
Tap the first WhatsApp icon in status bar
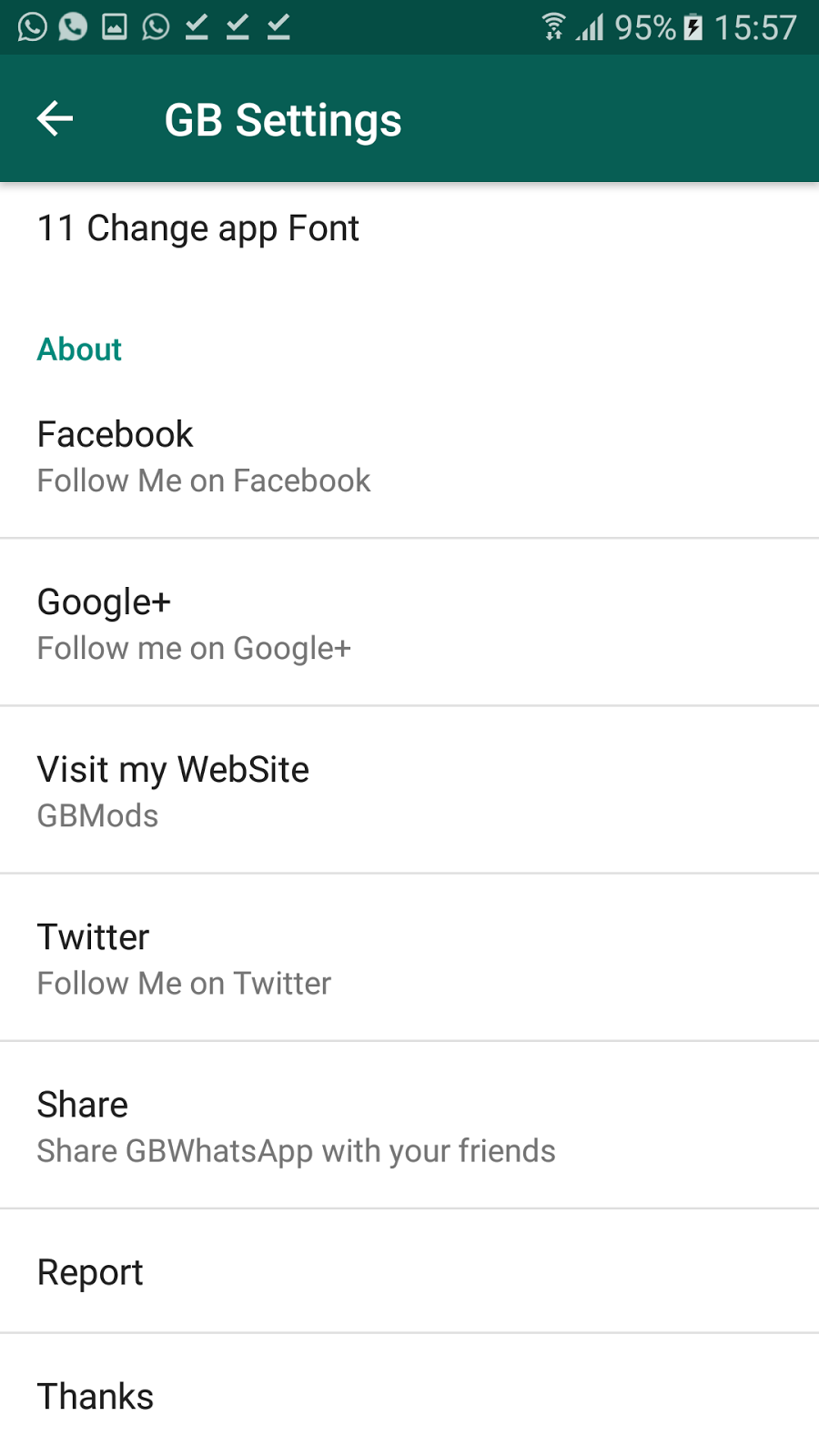point(32,26)
